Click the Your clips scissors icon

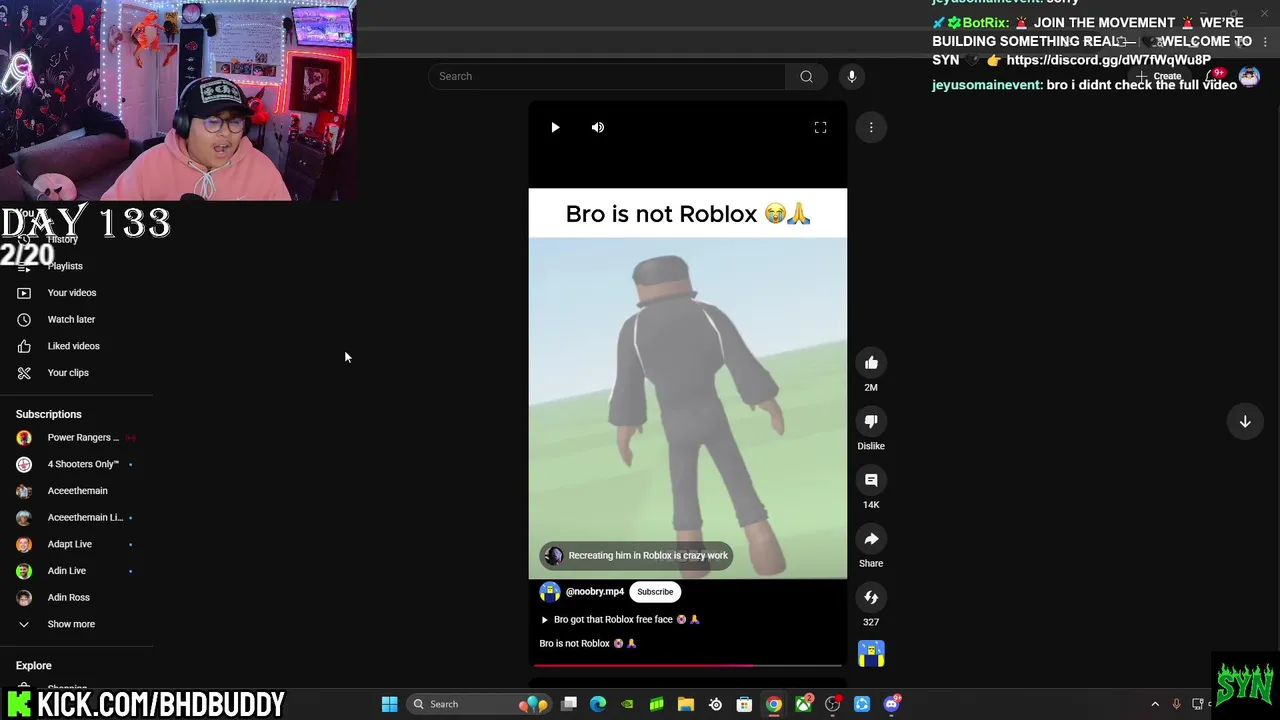click(x=24, y=373)
